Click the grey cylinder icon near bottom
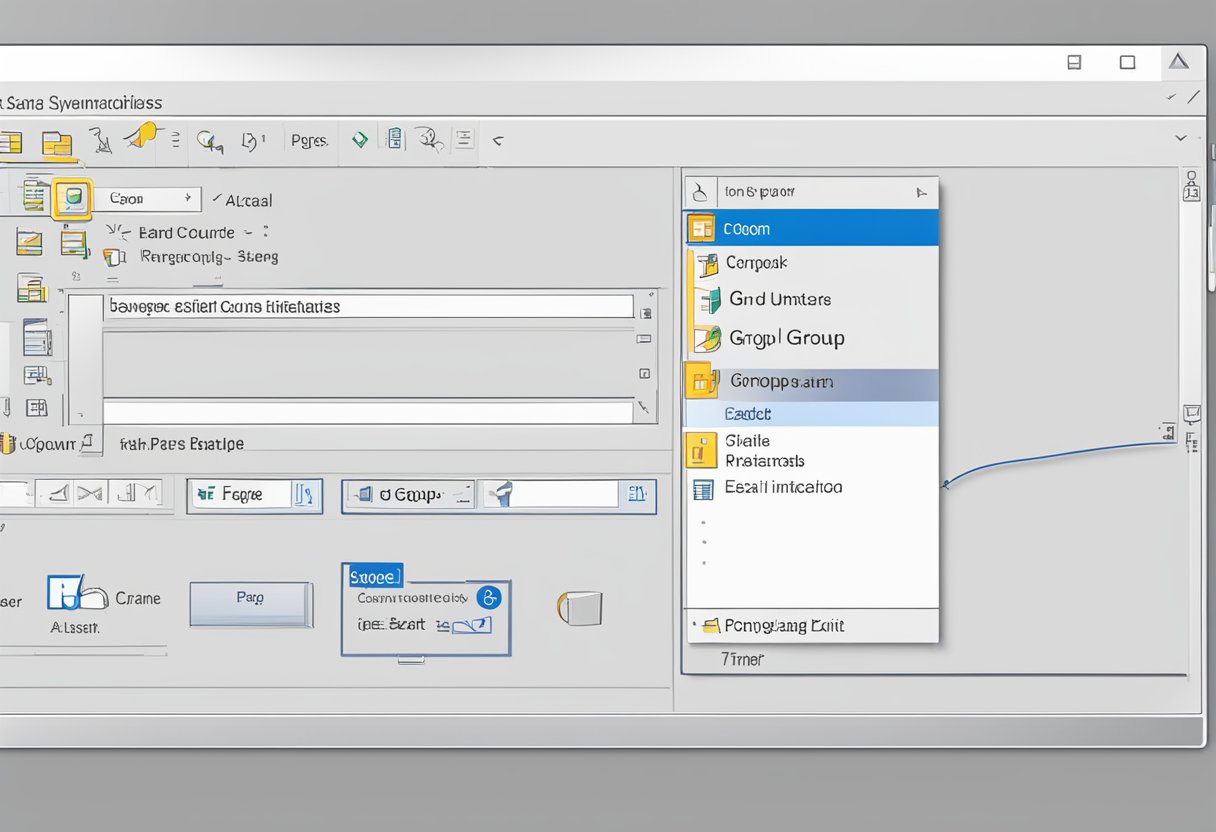Screen dimensions: 1216x832 tap(580, 607)
